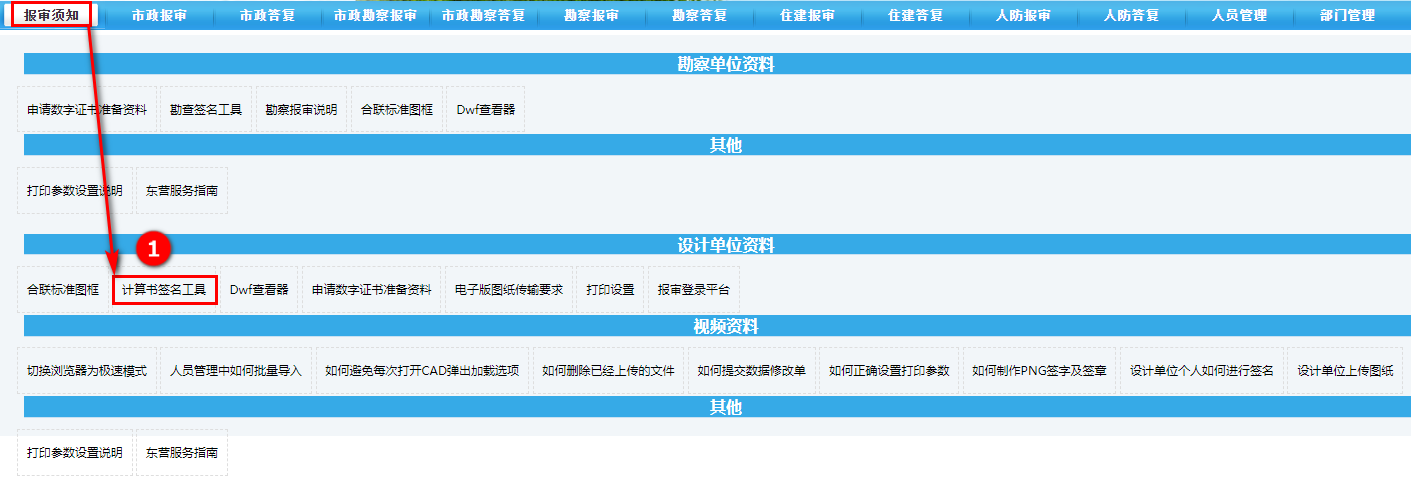Switch to the 市政报审 tab
Screen dimensions: 1411x480
[x=159, y=15]
